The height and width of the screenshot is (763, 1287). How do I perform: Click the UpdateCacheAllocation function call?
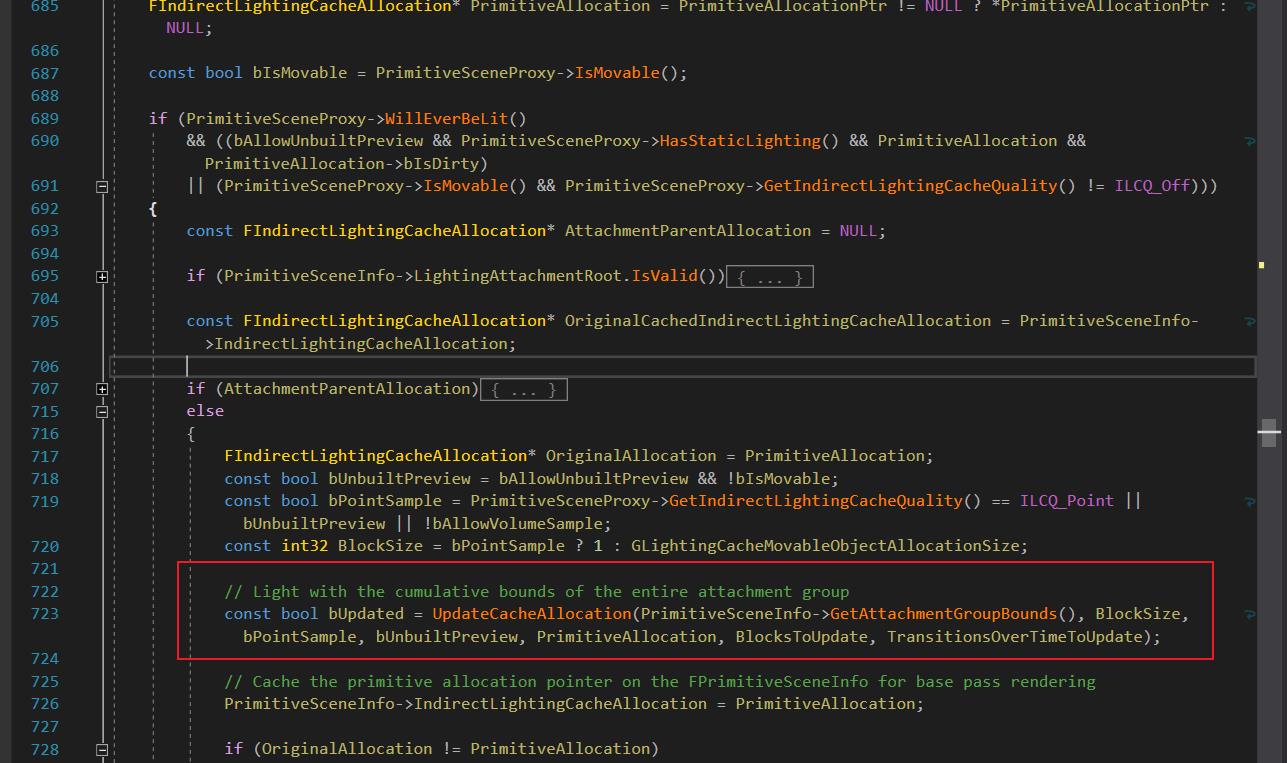[x=532, y=614]
